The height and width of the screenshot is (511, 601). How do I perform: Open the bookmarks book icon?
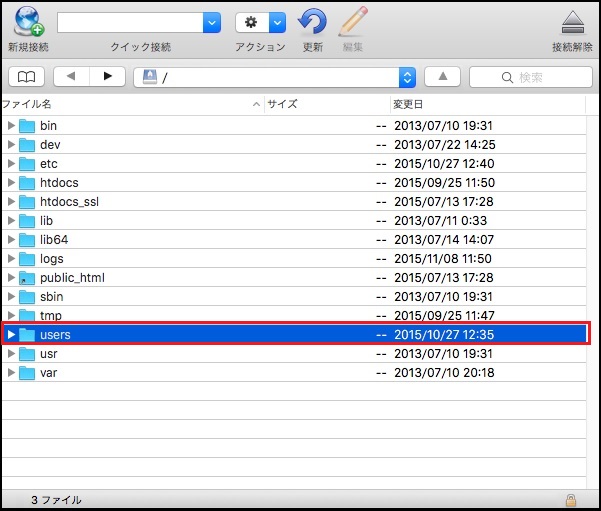click(x=25, y=77)
